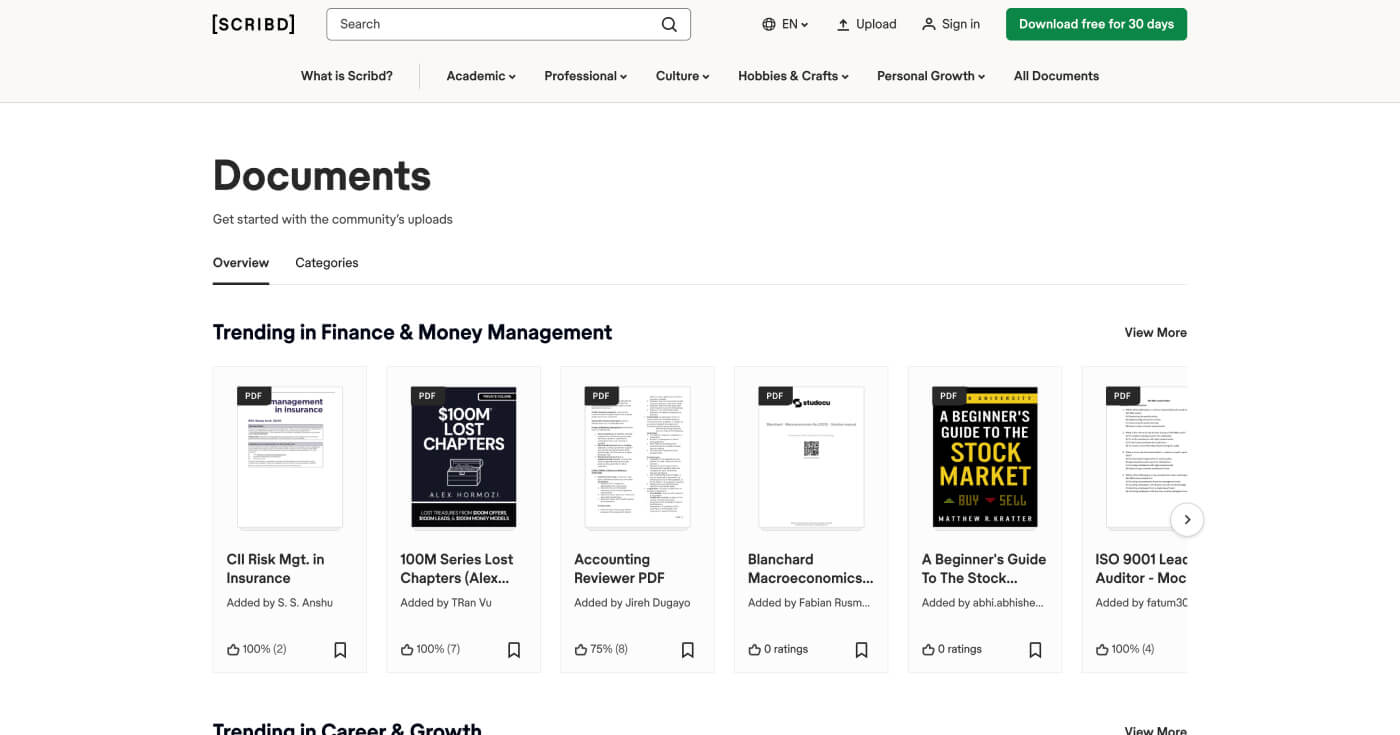Screen dimensions: 1400x735
Task: Click the thumbs-up rating on Accounting Reviewer PDF
Action: 580,649
